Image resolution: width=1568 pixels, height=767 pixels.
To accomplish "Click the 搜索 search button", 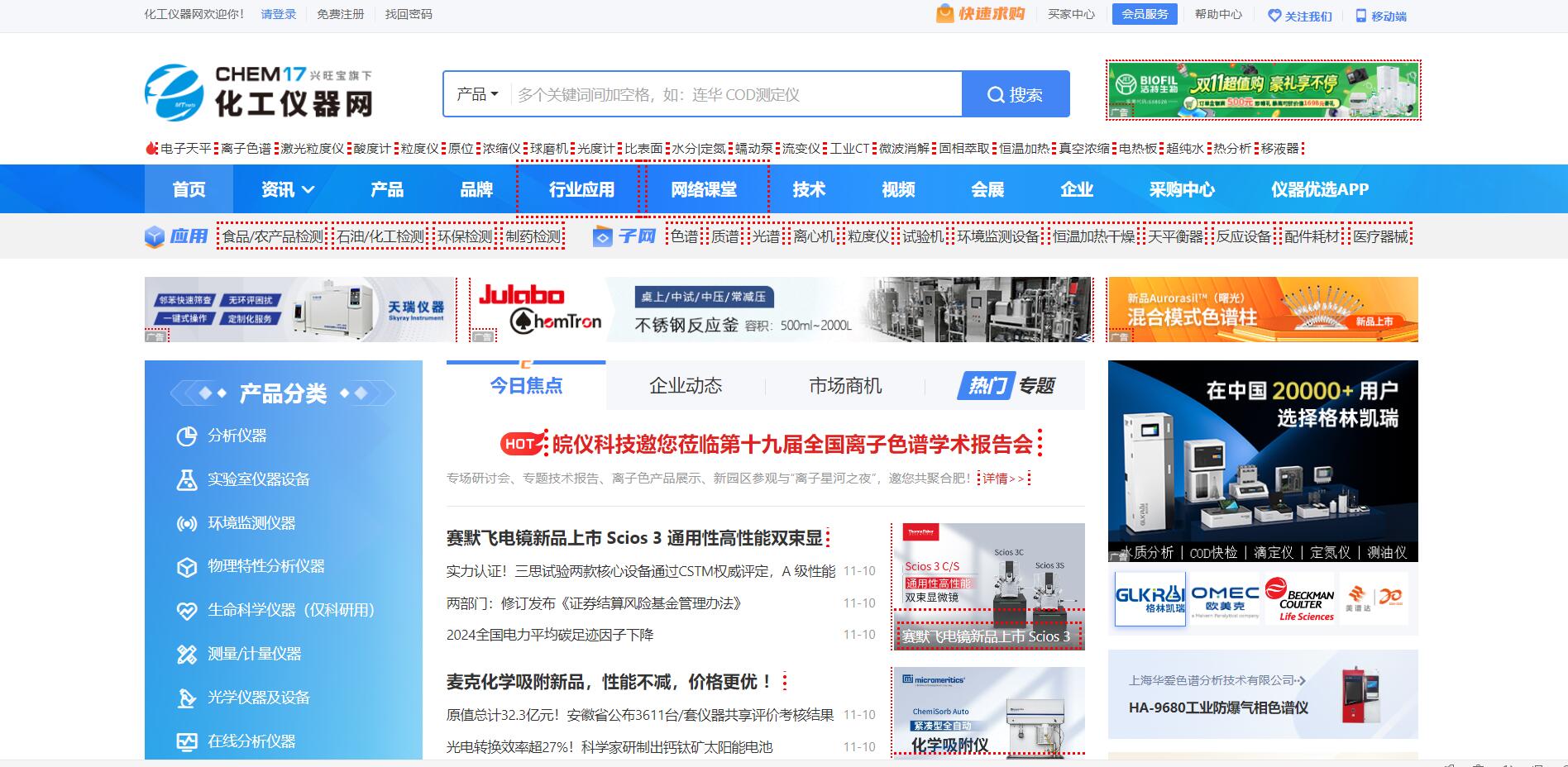I will click(x=1016, y=94).
